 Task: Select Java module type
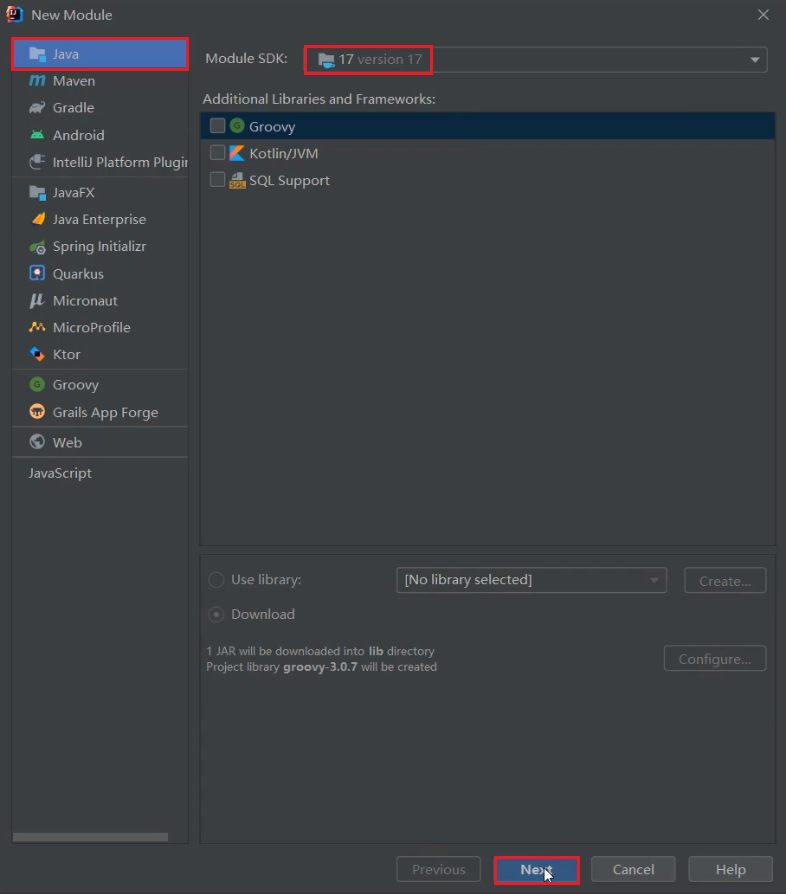tap(100, 54)
